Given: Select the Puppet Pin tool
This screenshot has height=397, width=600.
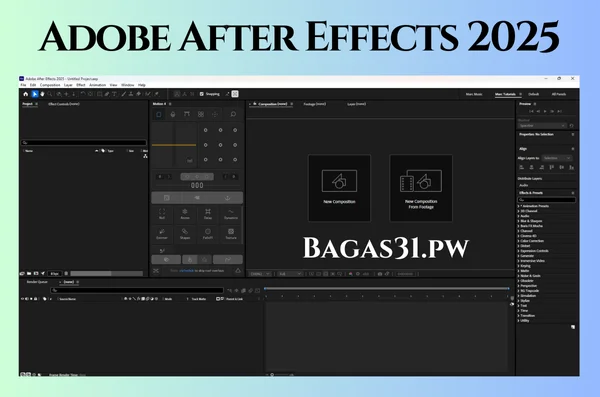Looking at the screenshot, I should pos(157,94).
